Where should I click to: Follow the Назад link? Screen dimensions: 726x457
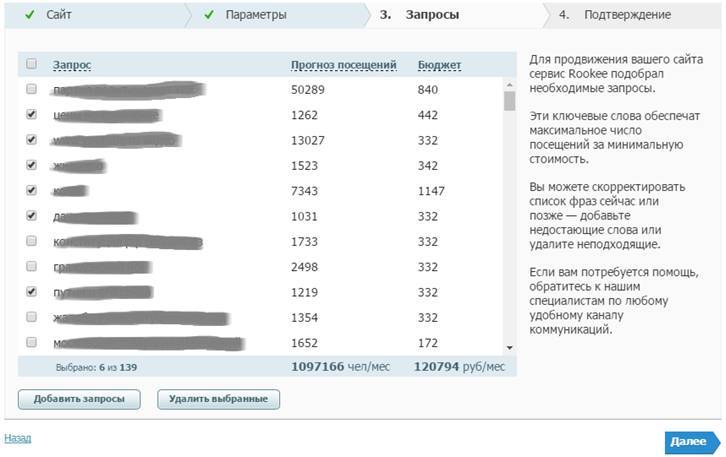pyautogui.click(x=17, y=438)
